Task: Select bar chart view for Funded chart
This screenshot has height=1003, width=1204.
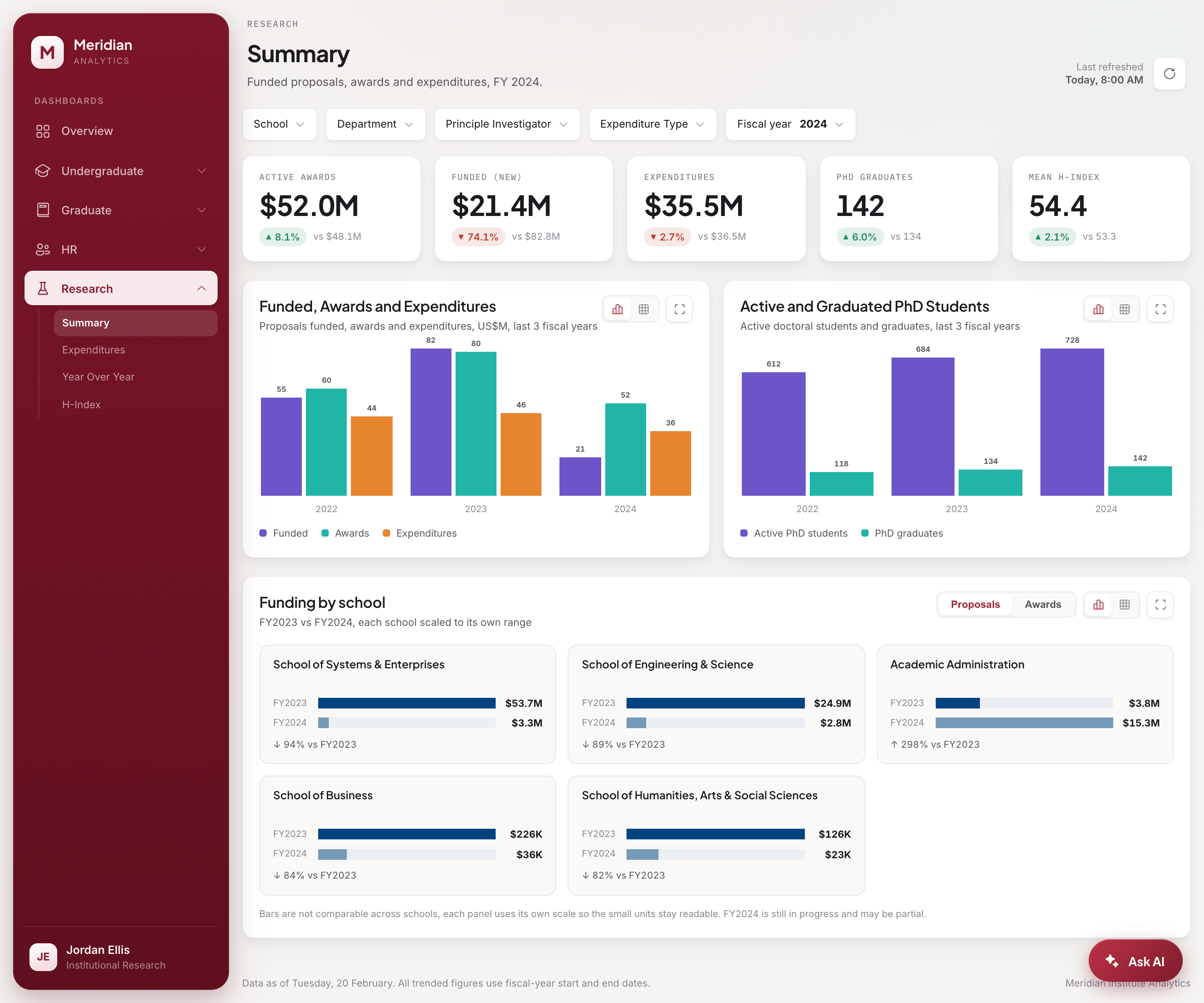Action: point(618,309)
